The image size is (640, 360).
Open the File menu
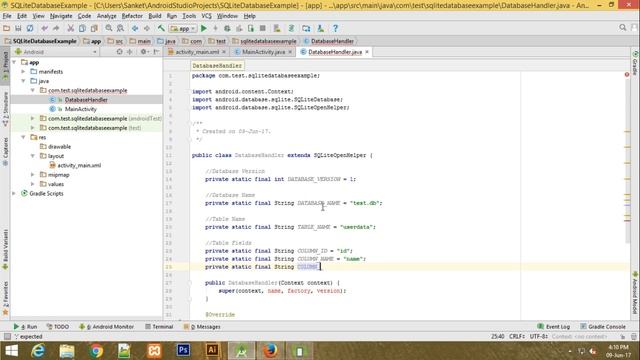7,16
